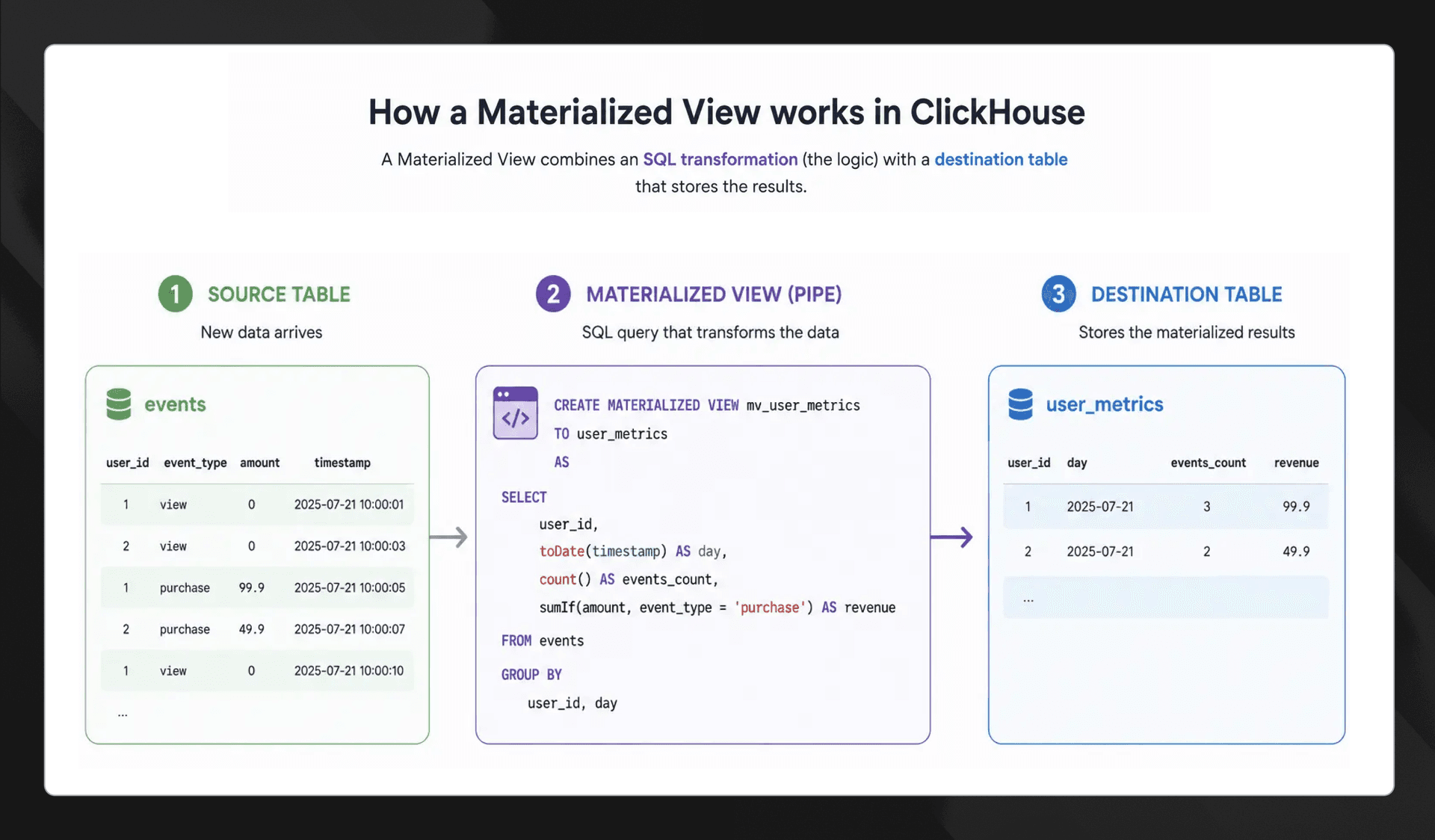Screen dimensions: 1435x840
Task: Click the "event_type" column header
Action: (195, 463)
